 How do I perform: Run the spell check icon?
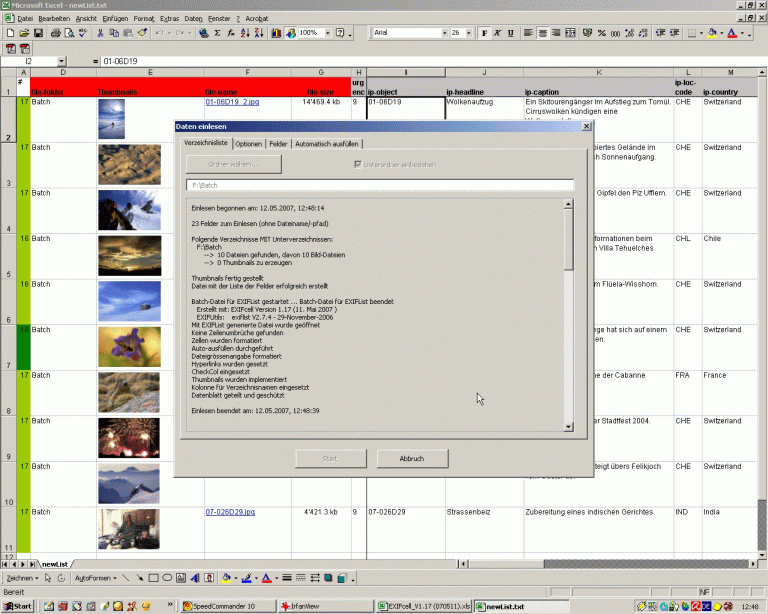(x=83, y=33)
